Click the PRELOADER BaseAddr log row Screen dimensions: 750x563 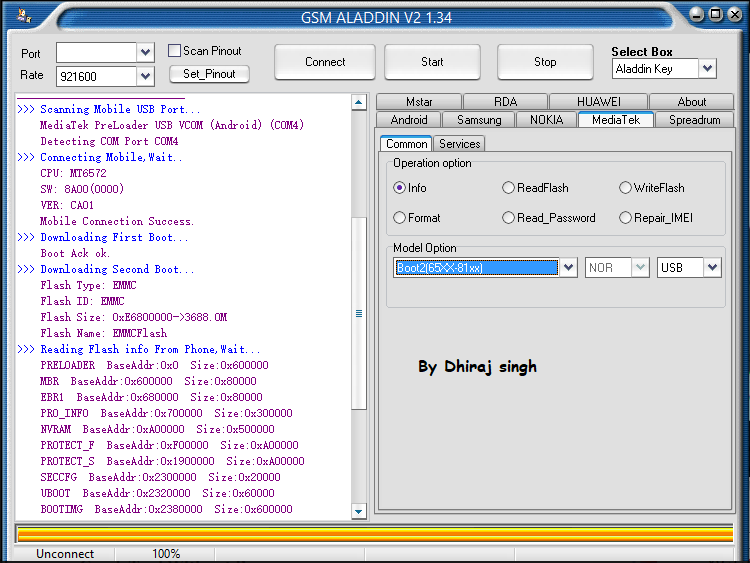point(154,365)
